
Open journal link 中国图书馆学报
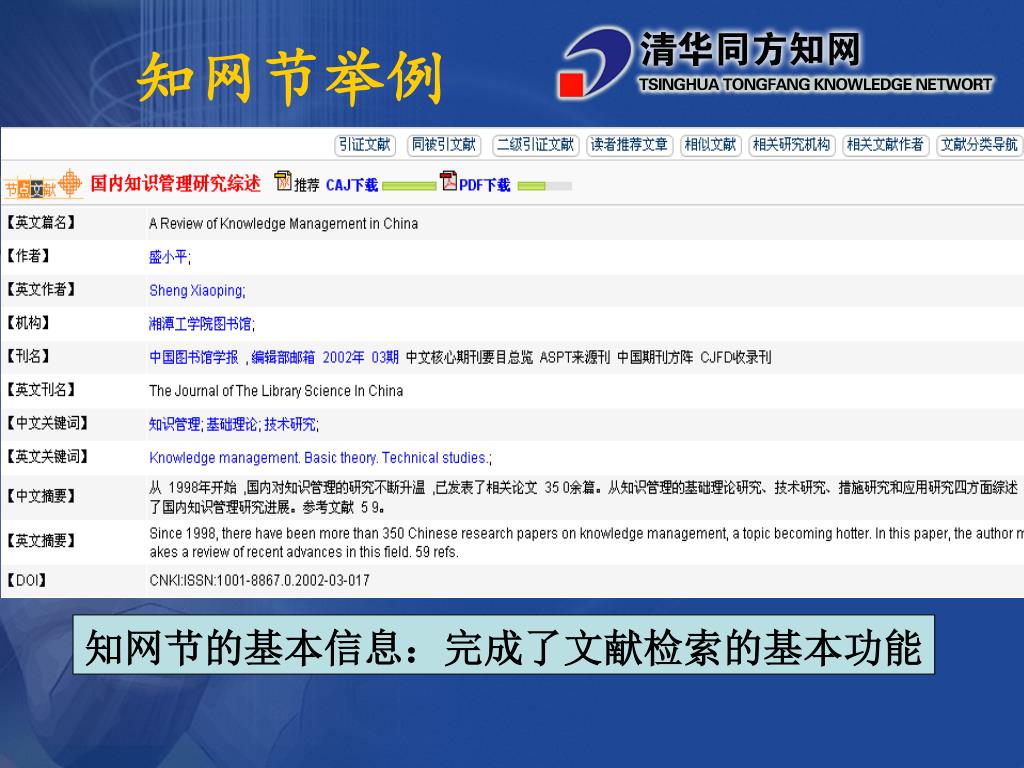click(x=194, y=357)
